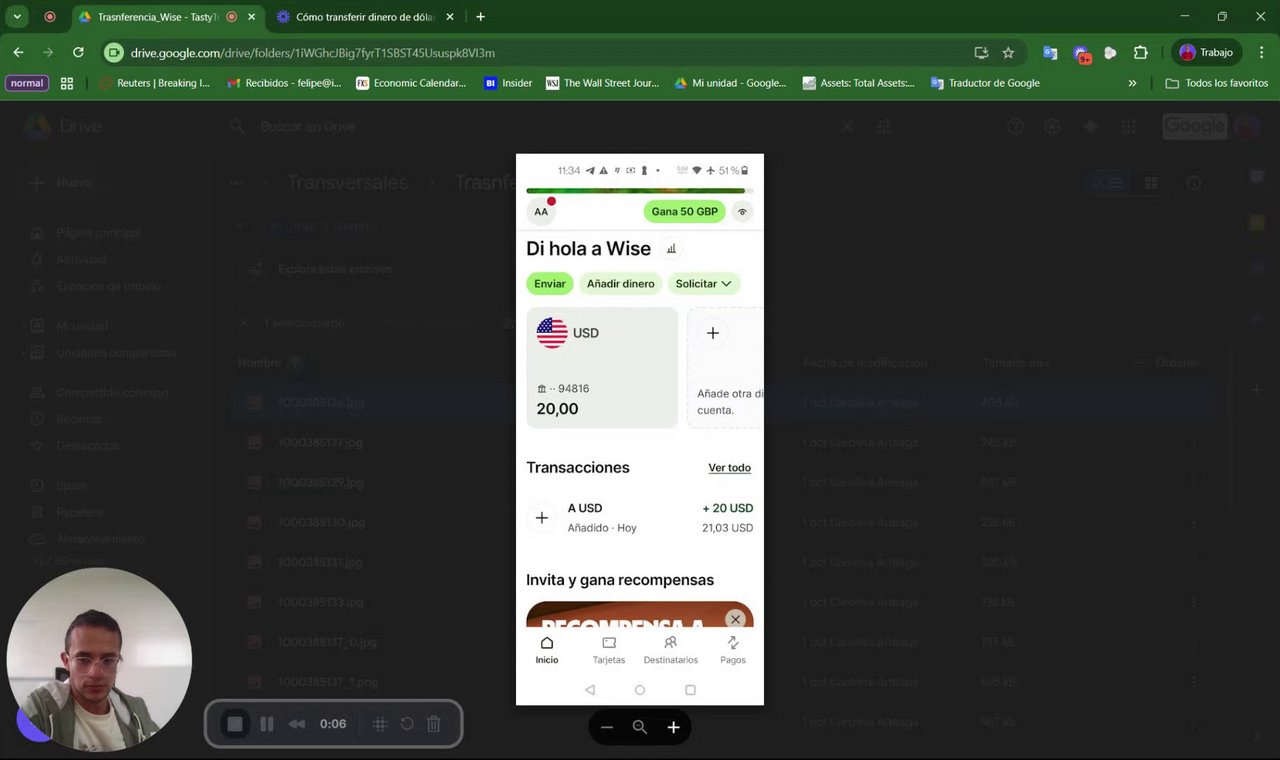Toggle the balance visibility eye icon
Image resolution: width=1280 pixels, height=760 pixels.
(742, 212)
